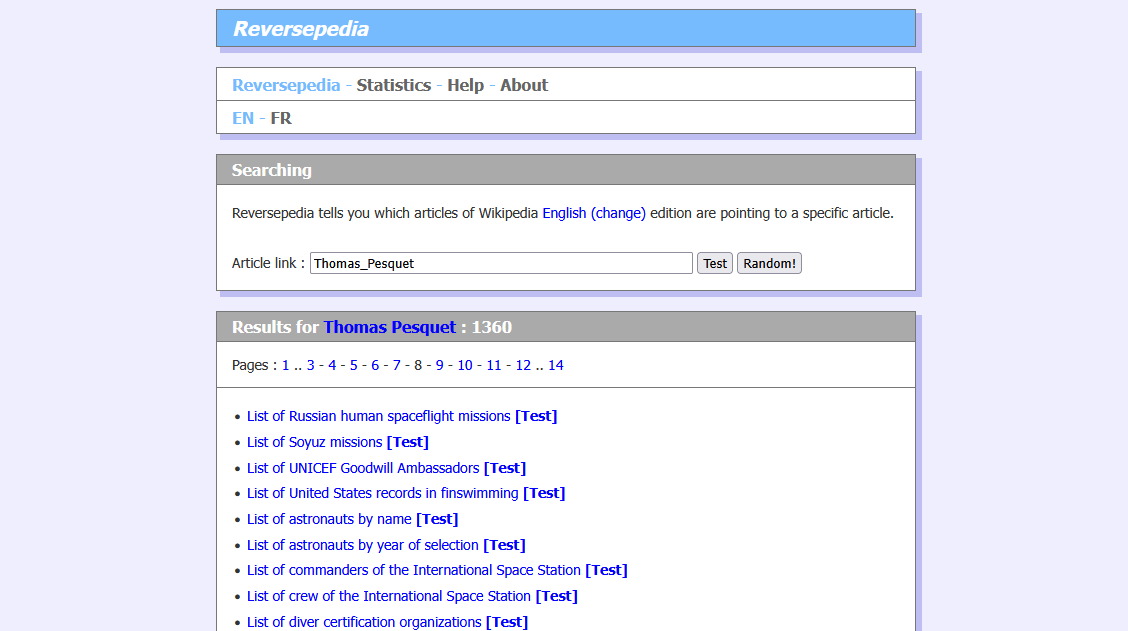This screenshot has height=631, width=1128.
Task: Click the Random! button
Action: pos(769,263)
